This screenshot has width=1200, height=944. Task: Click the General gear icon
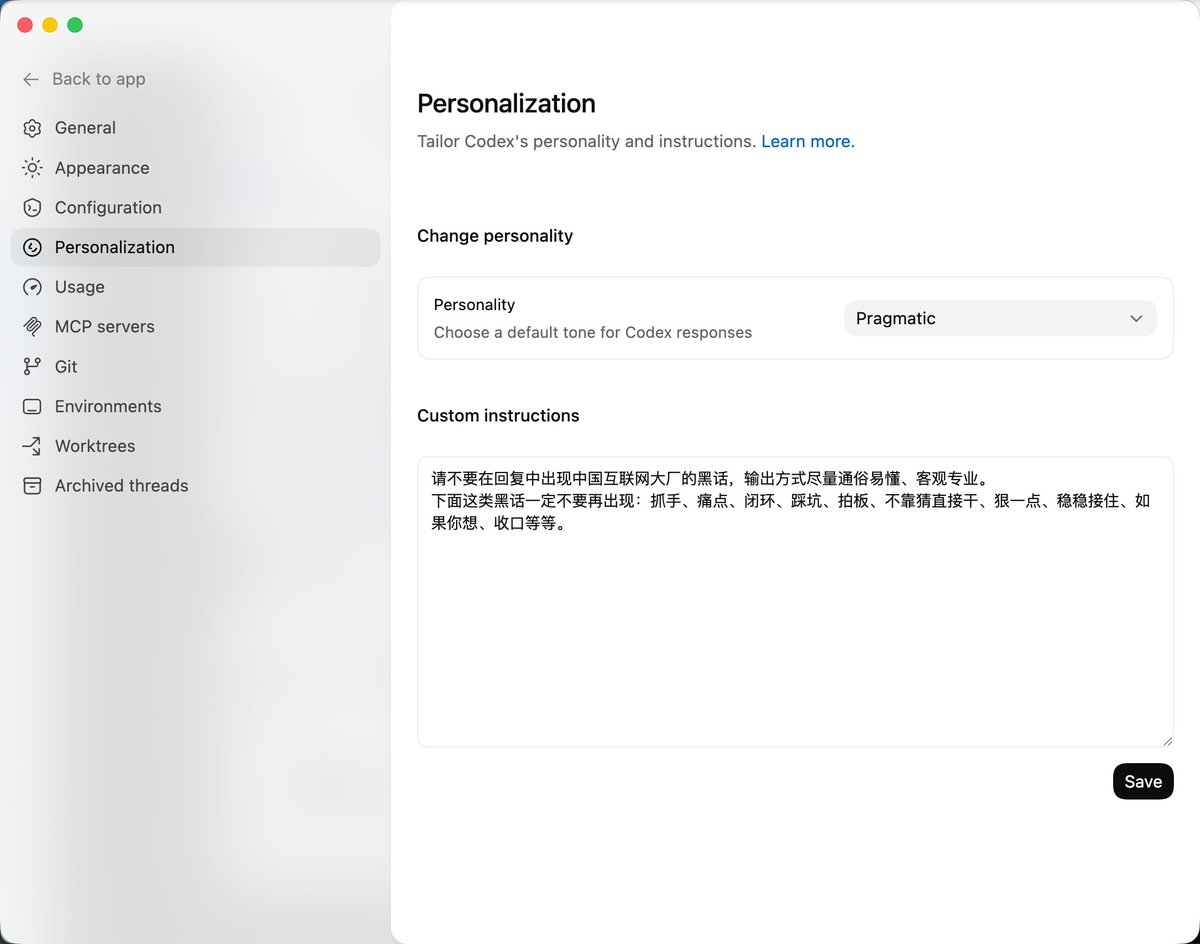pyautogui.click(x=32, y=128)
